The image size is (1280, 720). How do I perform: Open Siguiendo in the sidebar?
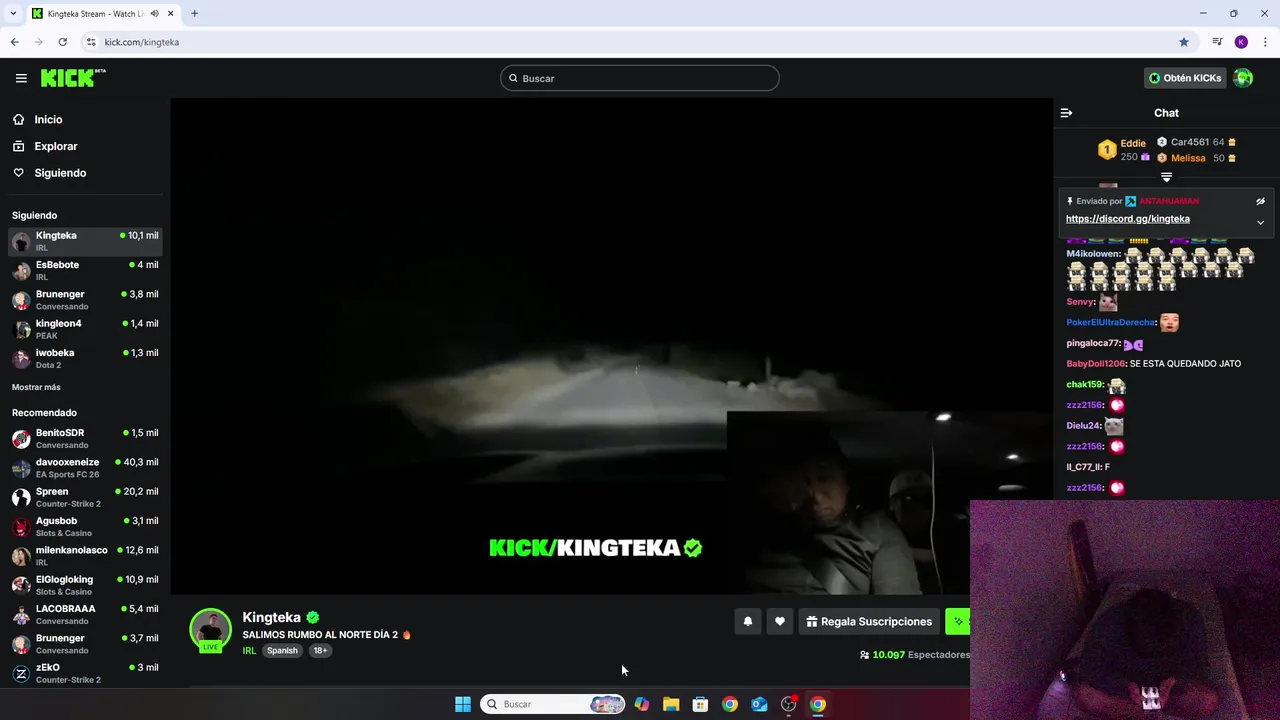click(x=60, y=173)
